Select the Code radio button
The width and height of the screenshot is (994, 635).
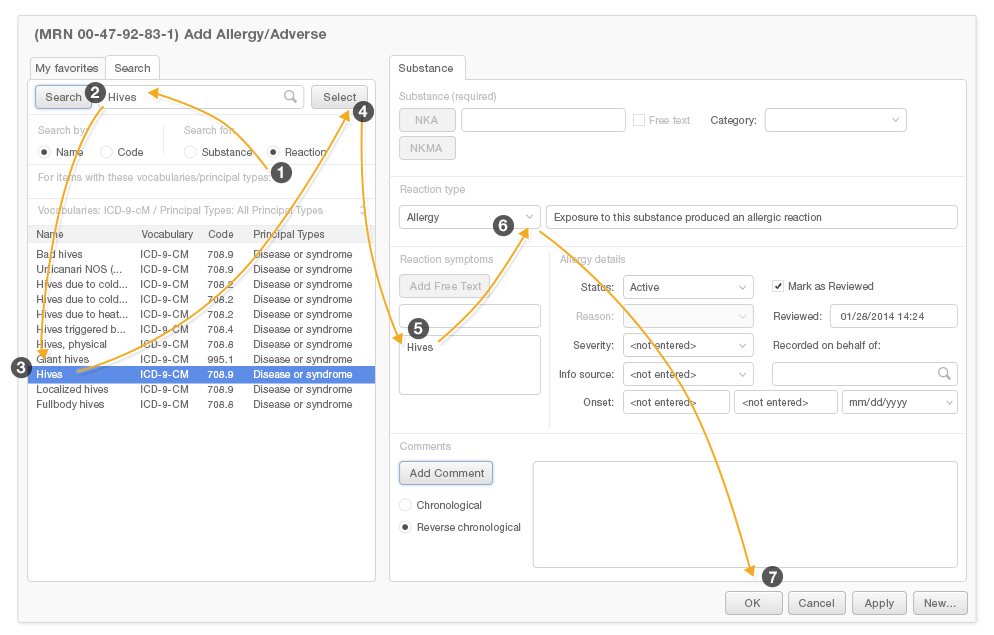[x=106, y=152]
